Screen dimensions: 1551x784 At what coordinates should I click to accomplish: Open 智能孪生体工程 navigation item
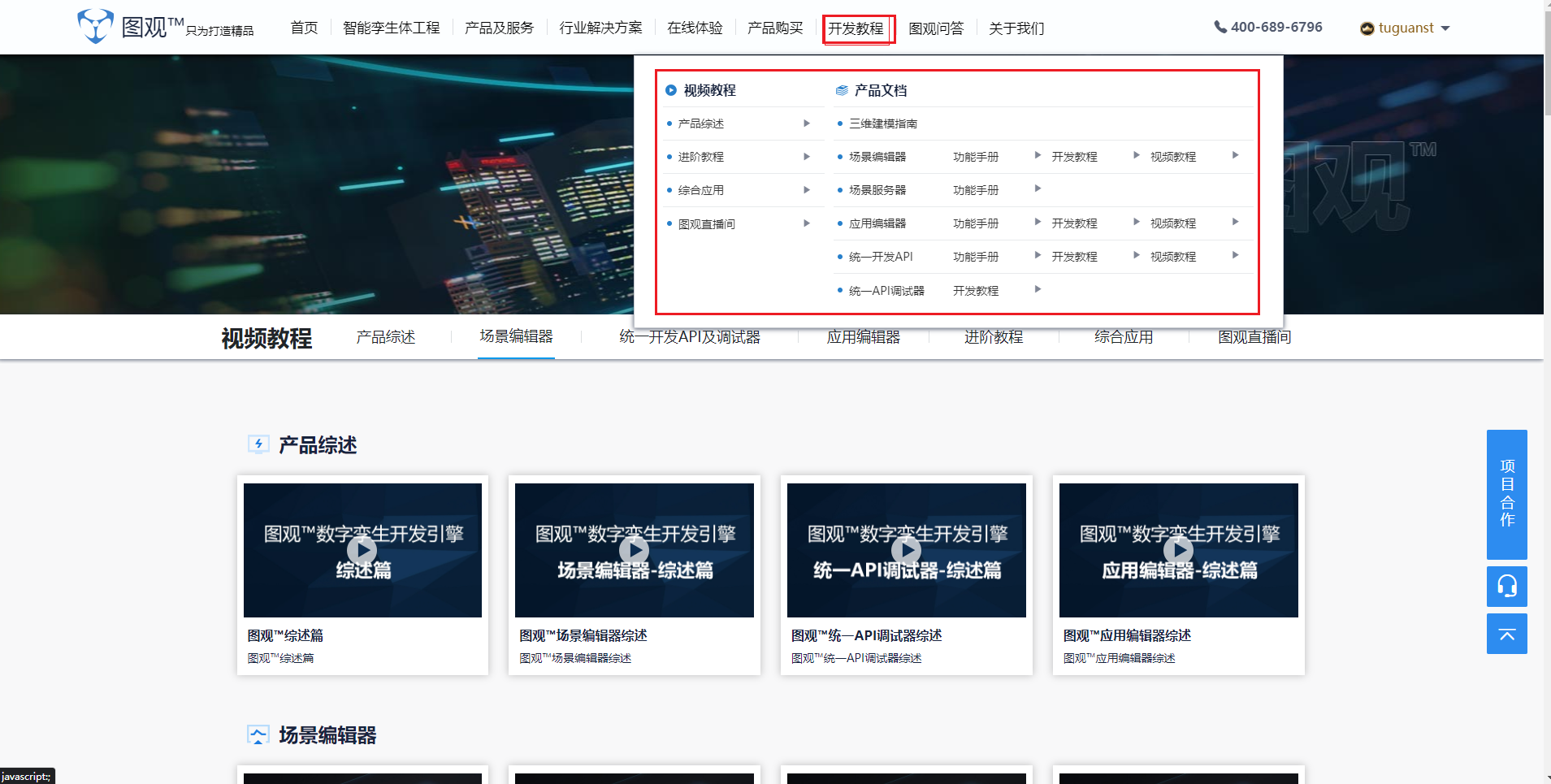(x=392, y=28)
